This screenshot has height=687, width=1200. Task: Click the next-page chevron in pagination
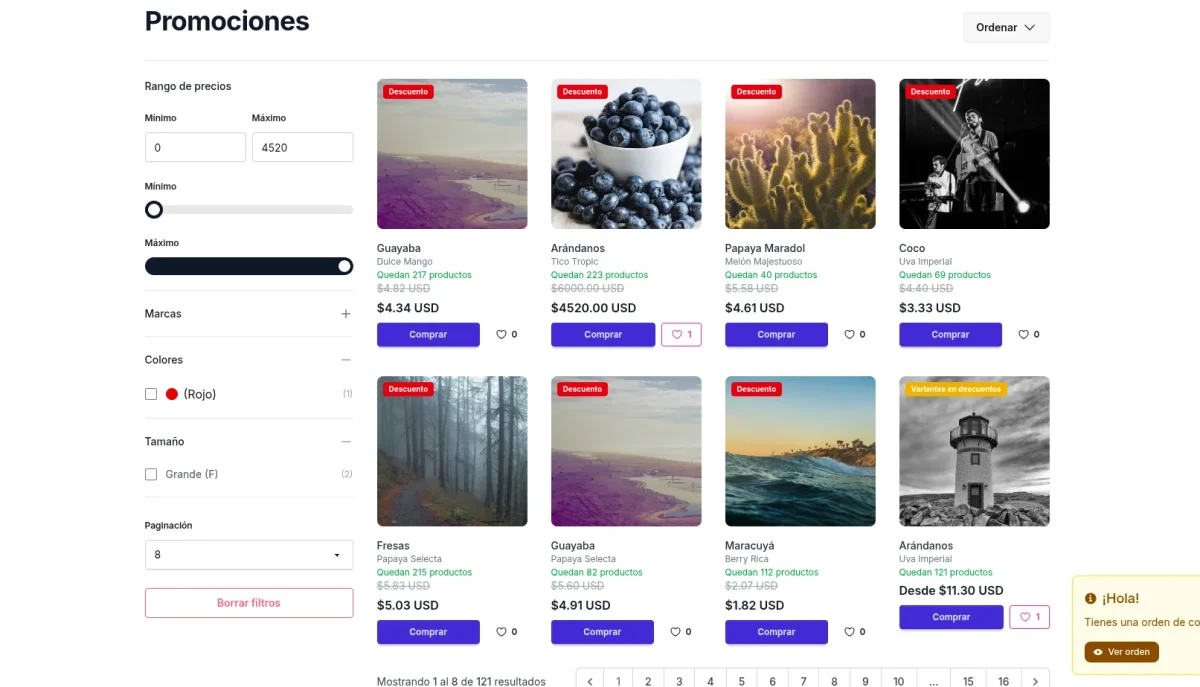(1035, 680)
